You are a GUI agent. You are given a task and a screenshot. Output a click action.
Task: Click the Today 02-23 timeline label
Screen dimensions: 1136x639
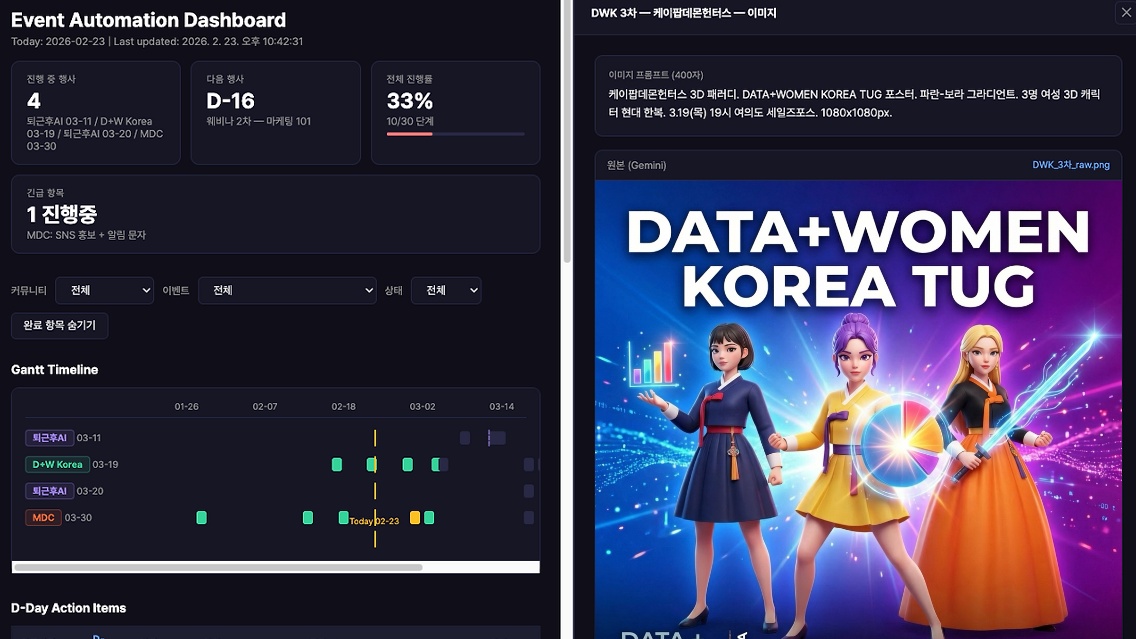point(374,521)
